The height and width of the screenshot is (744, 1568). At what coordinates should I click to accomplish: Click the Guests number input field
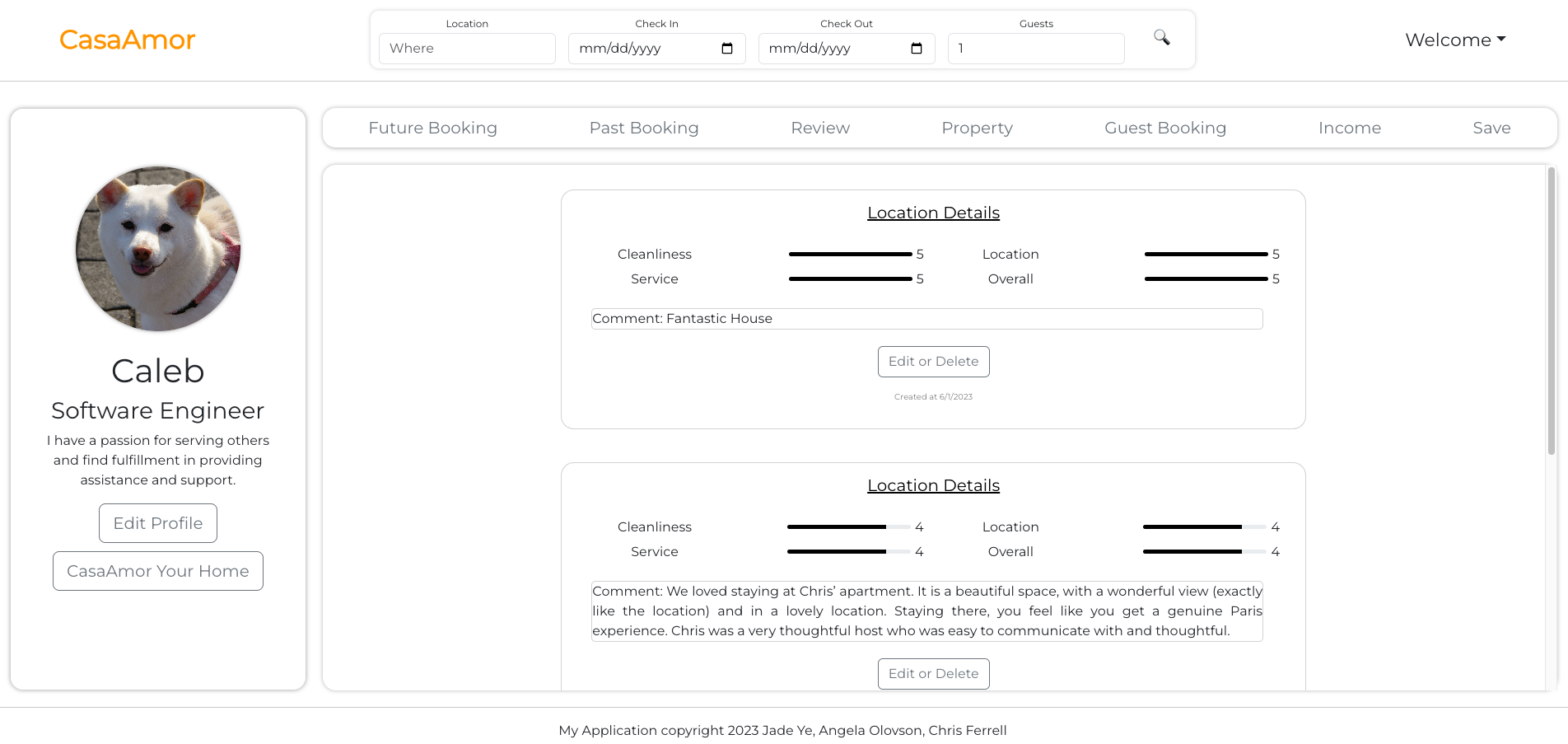(x=1035, y=49)
